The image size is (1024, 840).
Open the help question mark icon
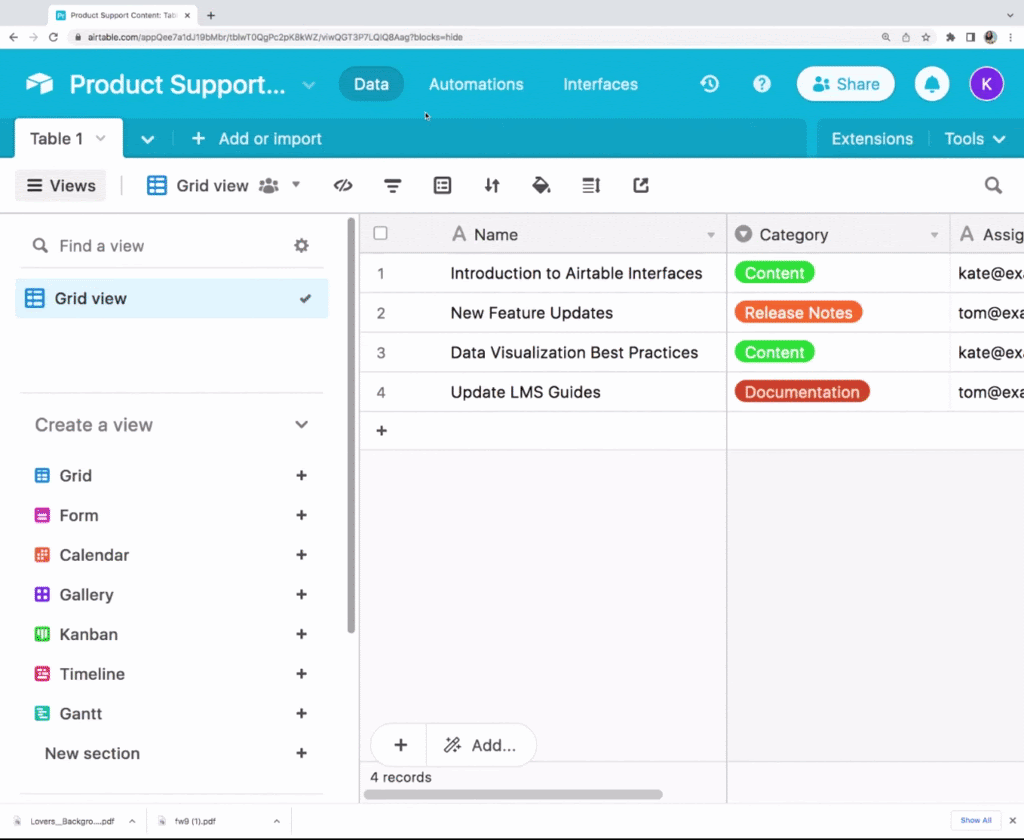click(761, 84)
